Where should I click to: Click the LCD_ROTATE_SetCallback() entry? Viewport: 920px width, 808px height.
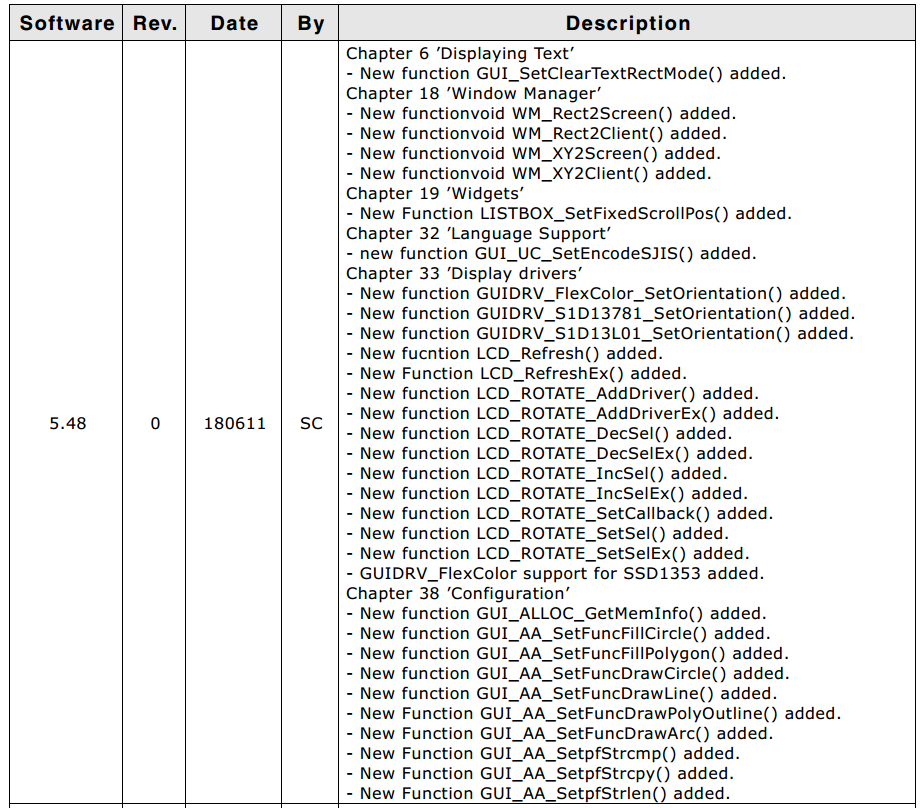coord(559,512)
